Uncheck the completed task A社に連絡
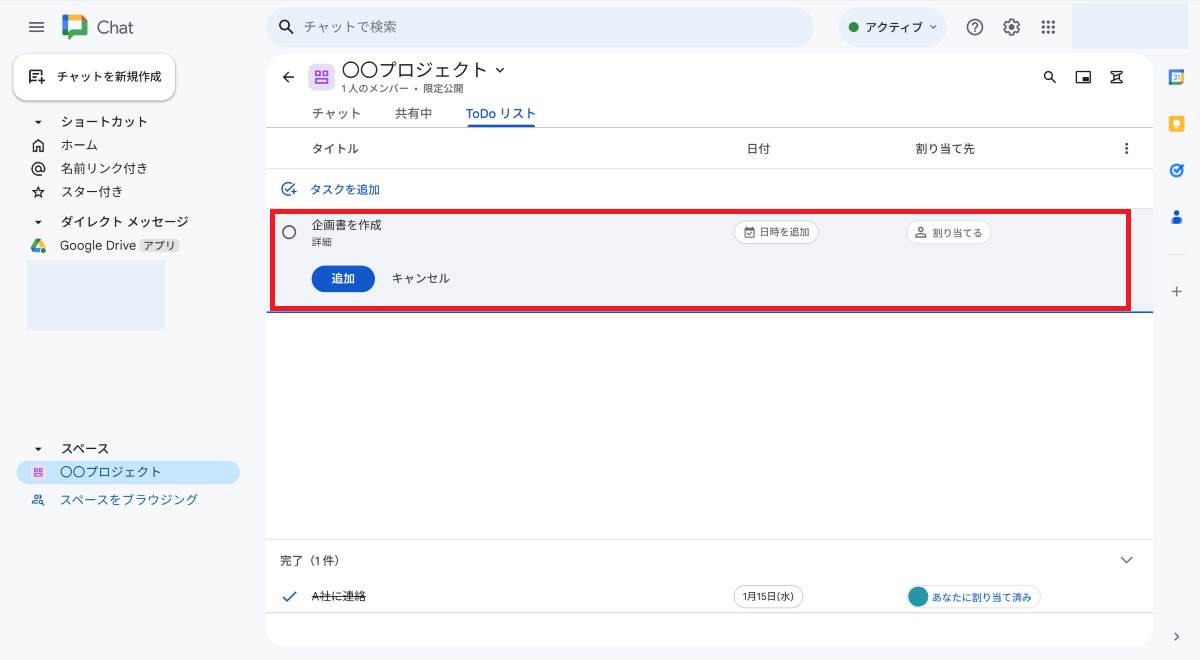This screenshot has height=660, width=1200. [x=290, y=596]
